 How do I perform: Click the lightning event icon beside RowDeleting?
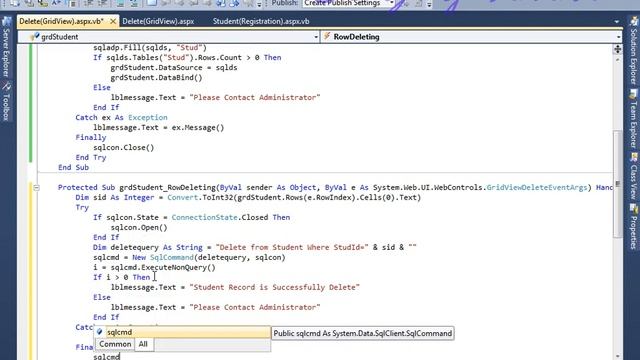tap(327, 36)
